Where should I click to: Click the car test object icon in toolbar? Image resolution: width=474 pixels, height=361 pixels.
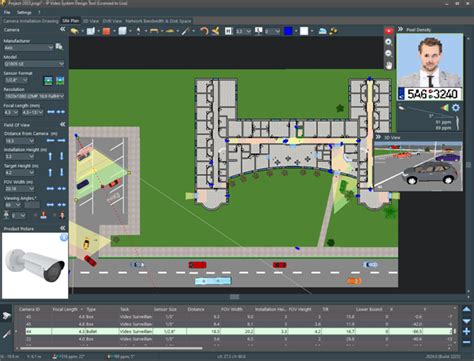click(322, 31)
